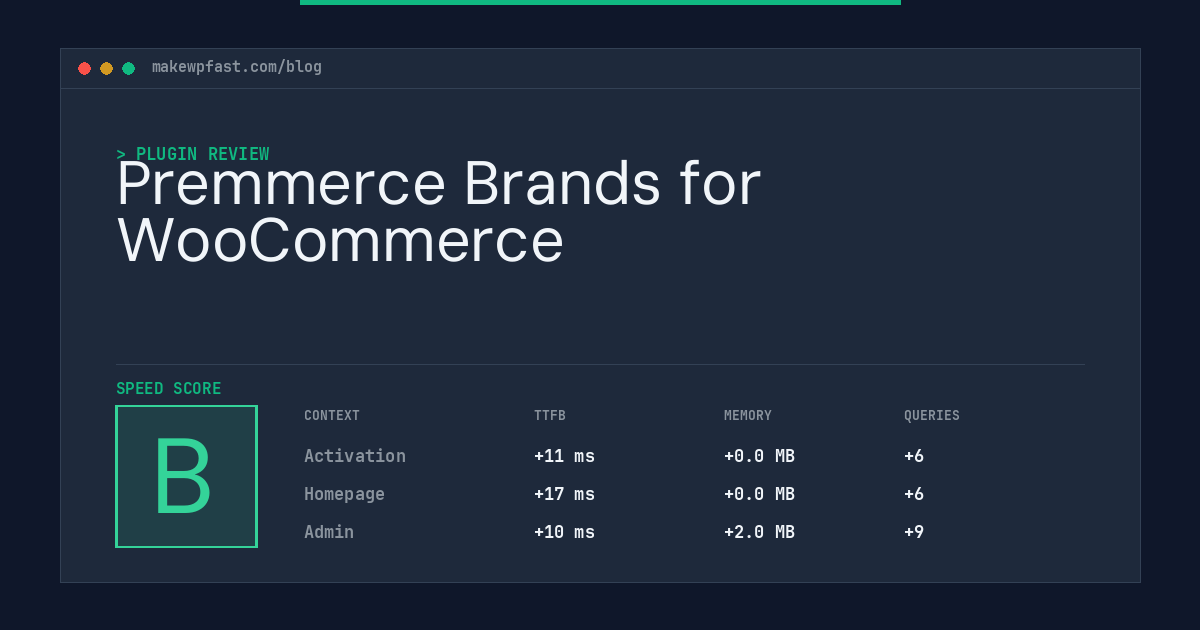Click the 'Premmerce Brands for WooCommerce' title
This screenshot has height=630, width=1200.
(439, 212)
